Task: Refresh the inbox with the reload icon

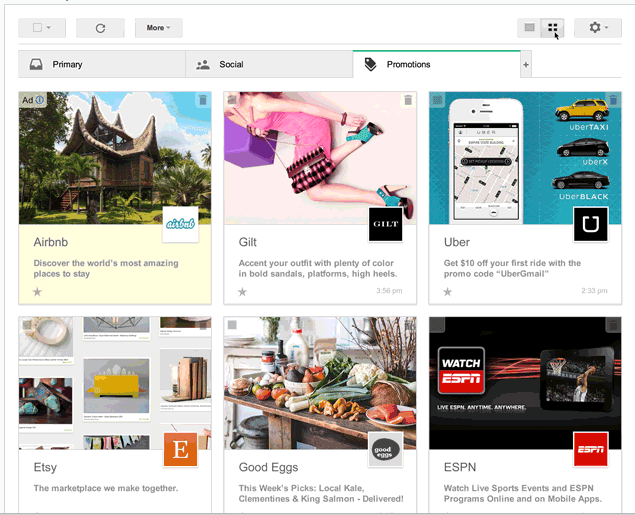Action: tap(100, 28)
